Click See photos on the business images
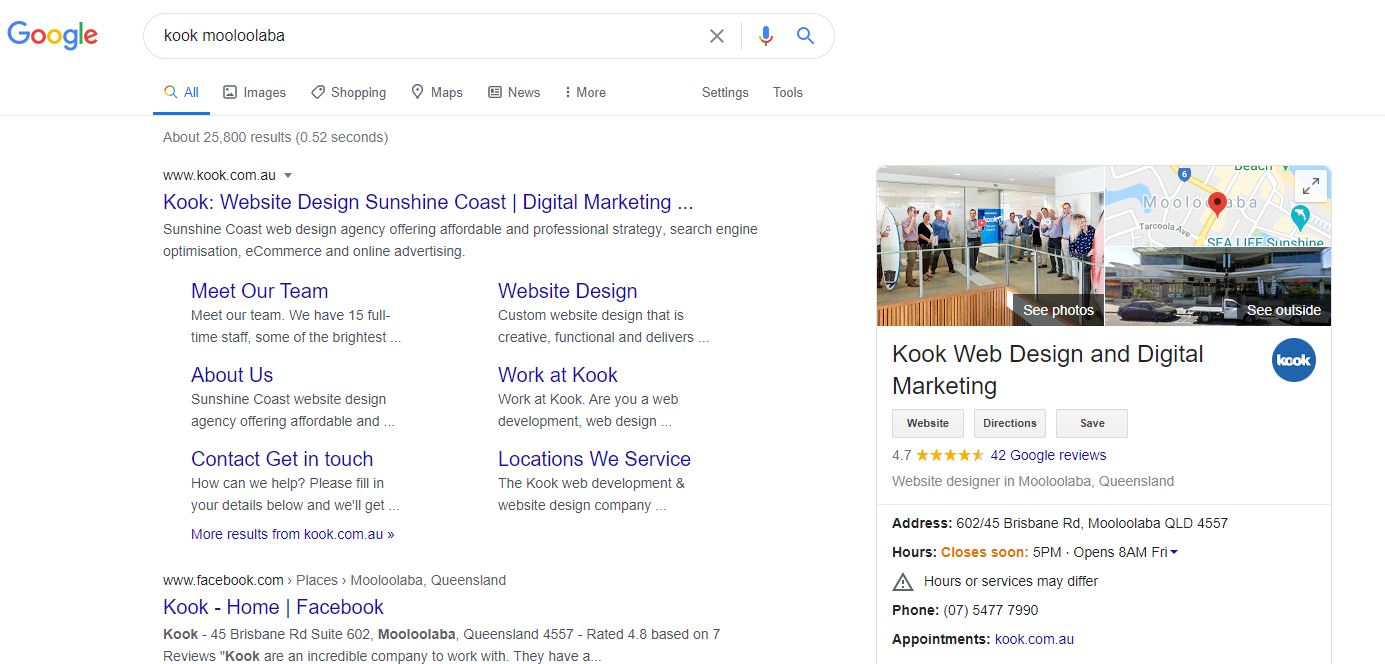The width and height of the screenshot is (1385, 664). pyautogui.click(x=1057, y=310)
